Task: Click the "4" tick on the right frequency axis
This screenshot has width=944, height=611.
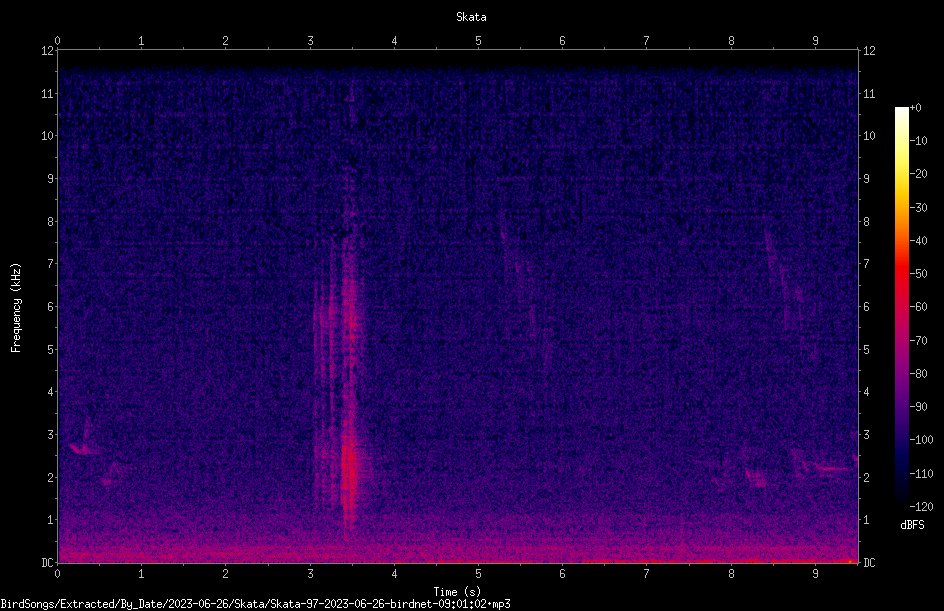Action: pos(866,392)
